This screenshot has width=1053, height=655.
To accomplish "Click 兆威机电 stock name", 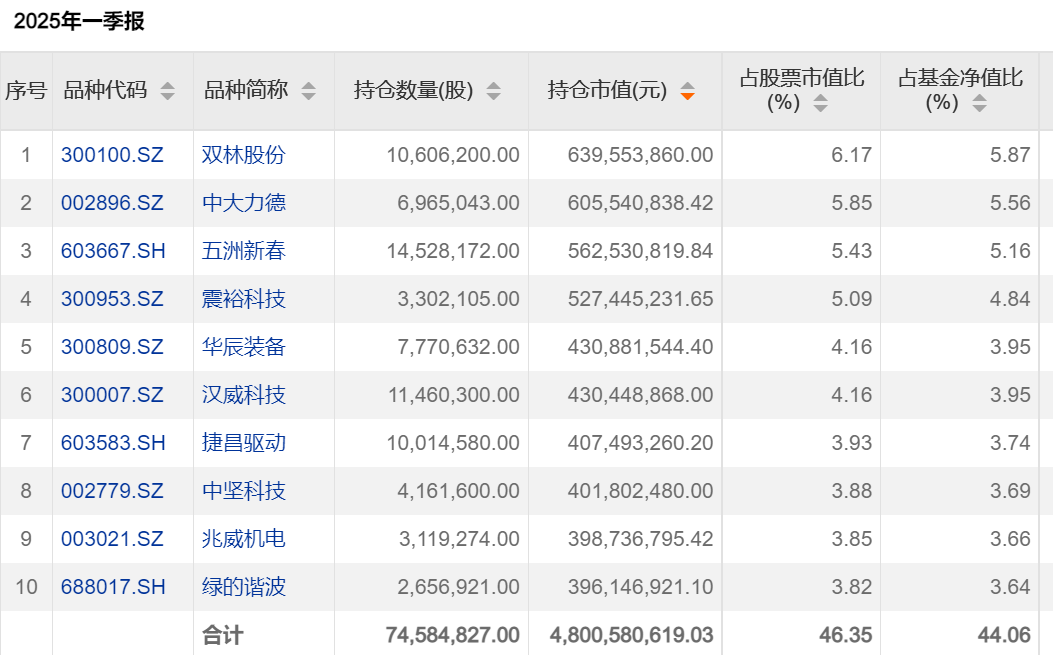I will click(244, 539).
